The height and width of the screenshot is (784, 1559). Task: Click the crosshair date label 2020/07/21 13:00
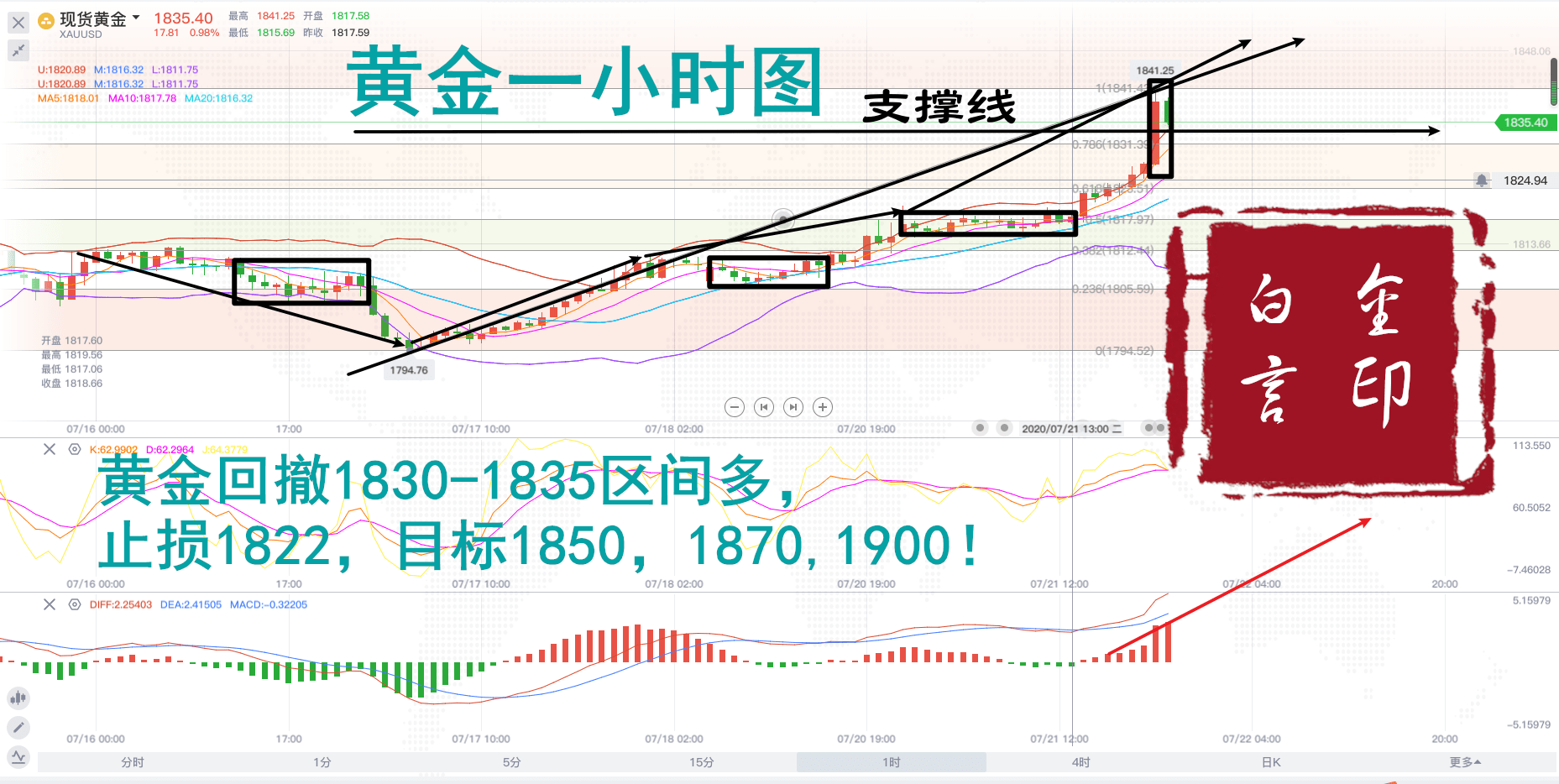1071,429
